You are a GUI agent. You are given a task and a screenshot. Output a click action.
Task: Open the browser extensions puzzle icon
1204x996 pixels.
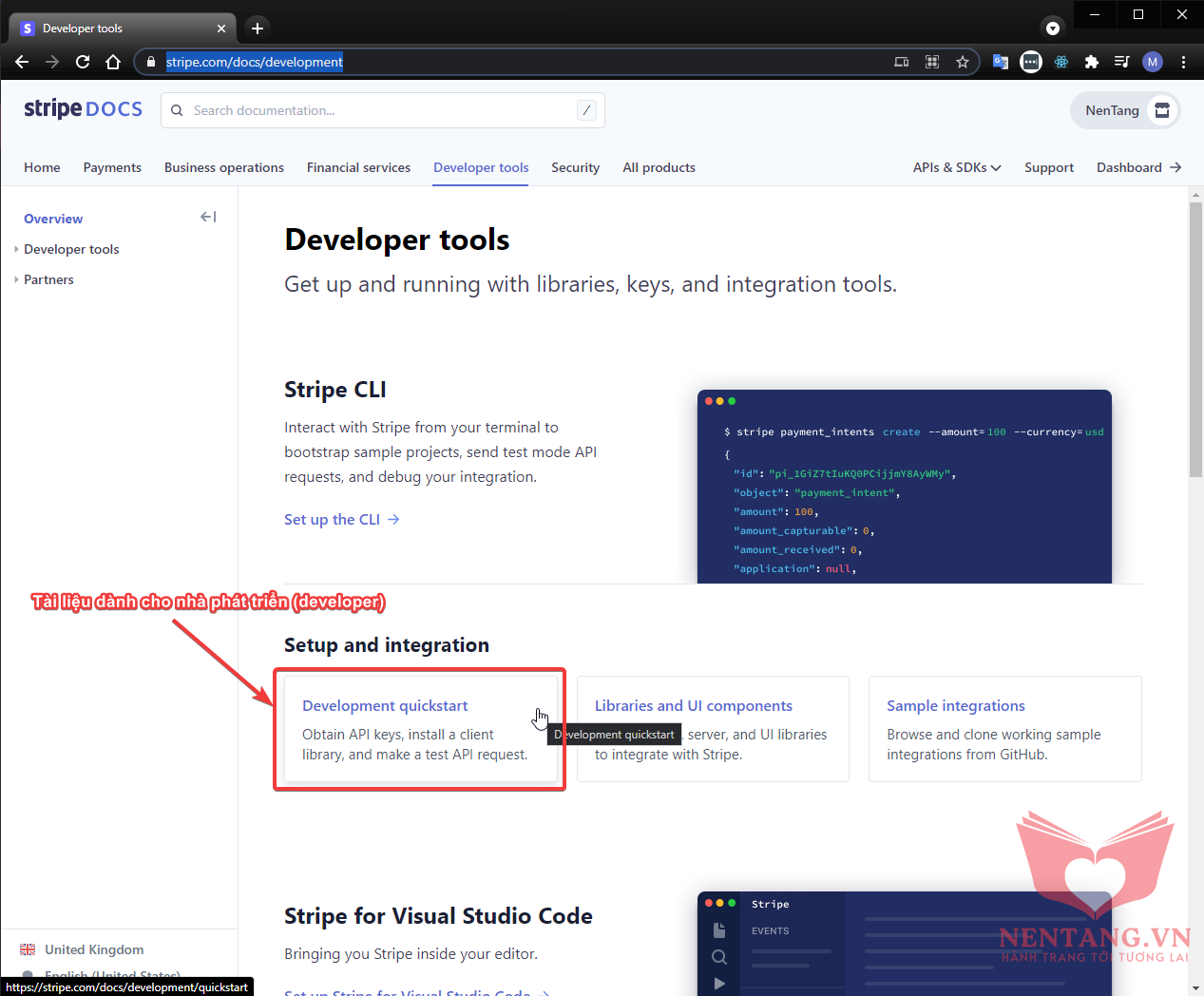pyautogui.click(x=1092, y=62)
